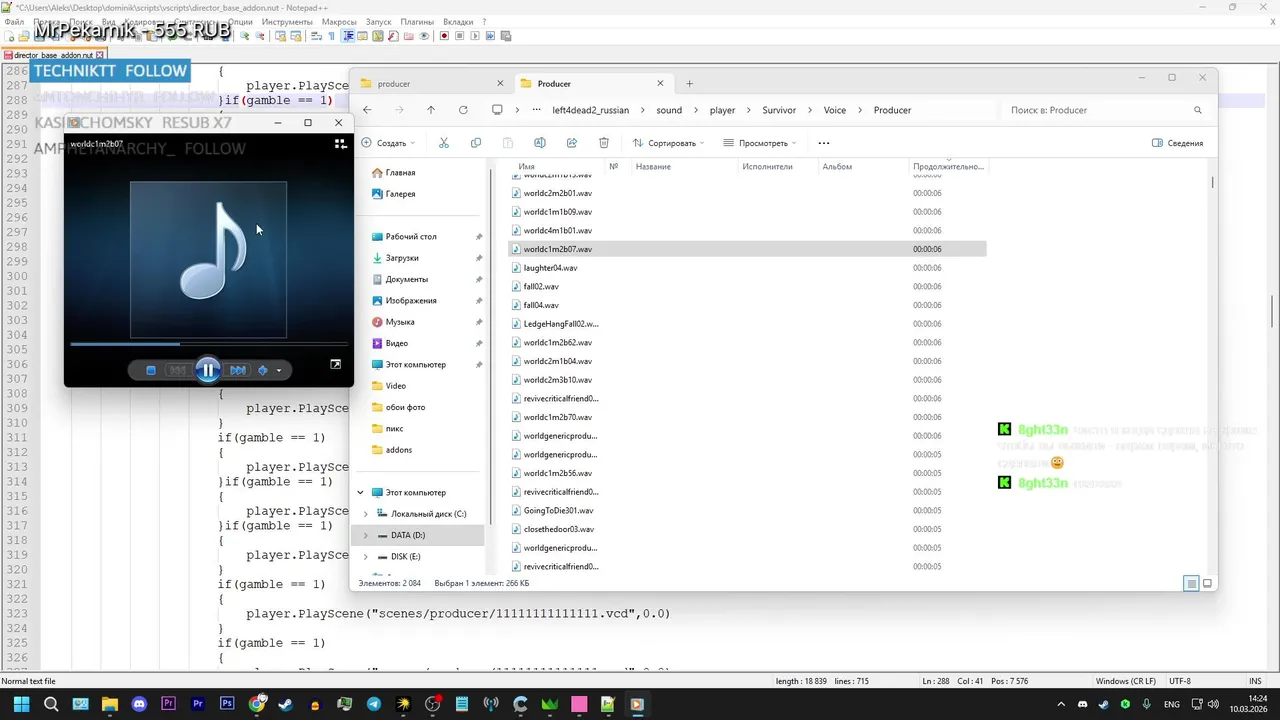This screenshot has height=720, width=1280.
Task: Open the Инструменты menu in Notepad++
Action: 287,21
